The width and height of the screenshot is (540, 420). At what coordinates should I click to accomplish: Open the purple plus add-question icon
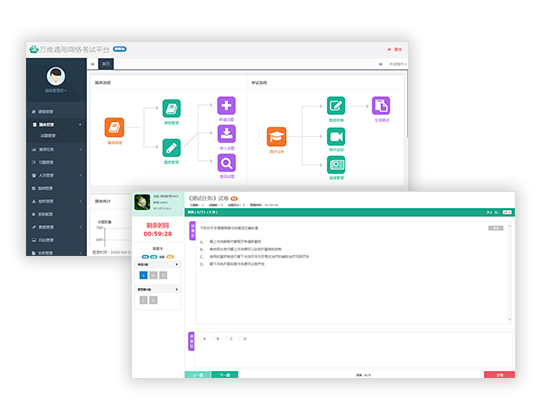(x=226, y=105)
